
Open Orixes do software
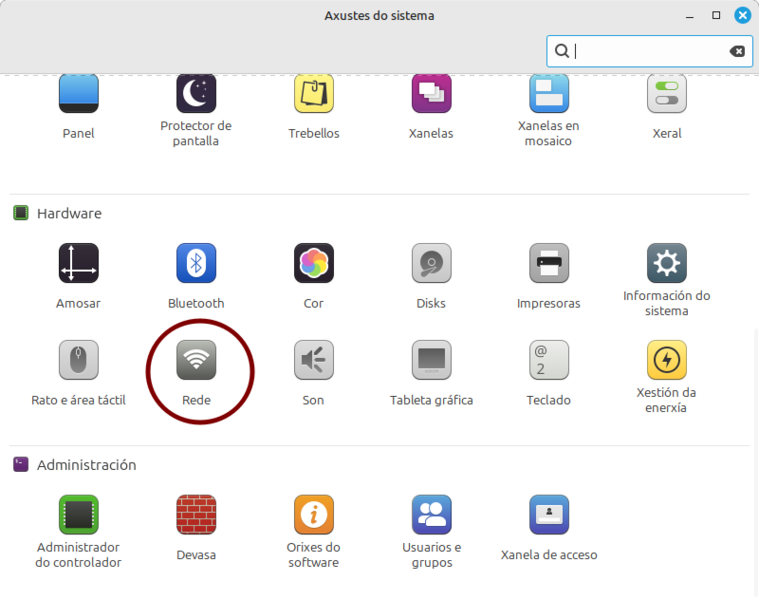pyautogui.click(x=314, y=532)
